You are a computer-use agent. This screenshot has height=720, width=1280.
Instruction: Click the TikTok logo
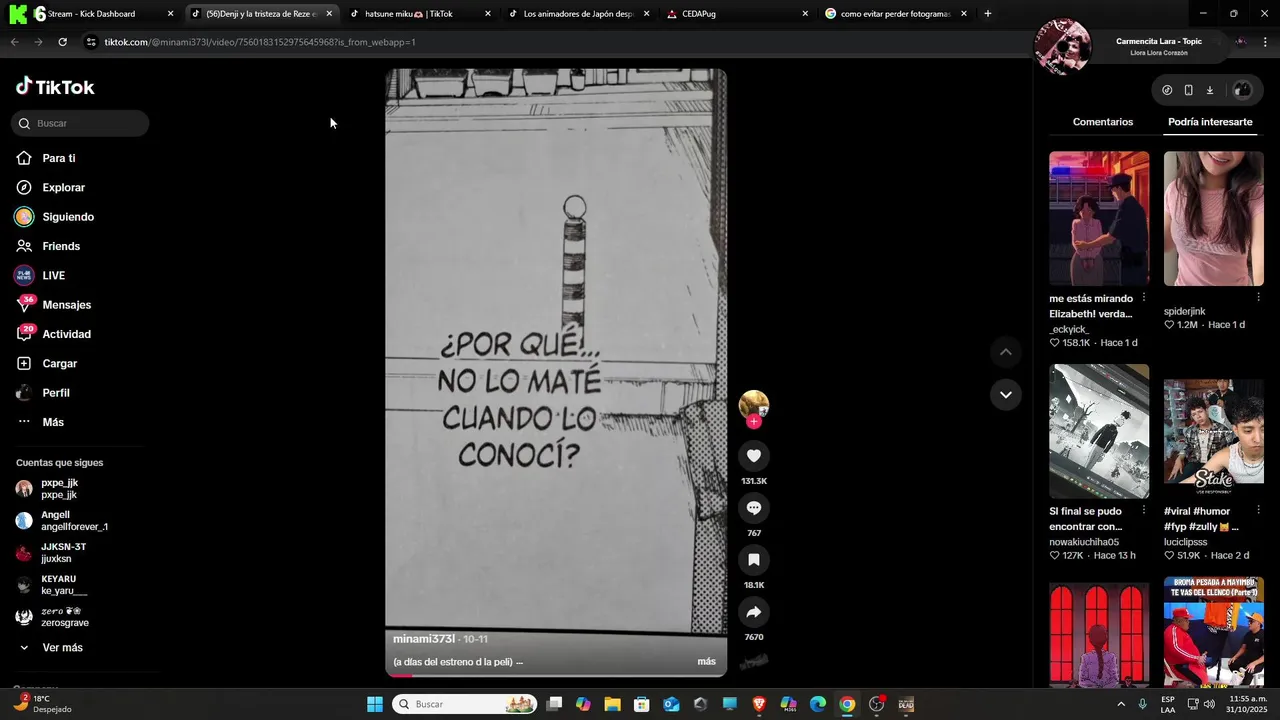(x=55, y=87)
